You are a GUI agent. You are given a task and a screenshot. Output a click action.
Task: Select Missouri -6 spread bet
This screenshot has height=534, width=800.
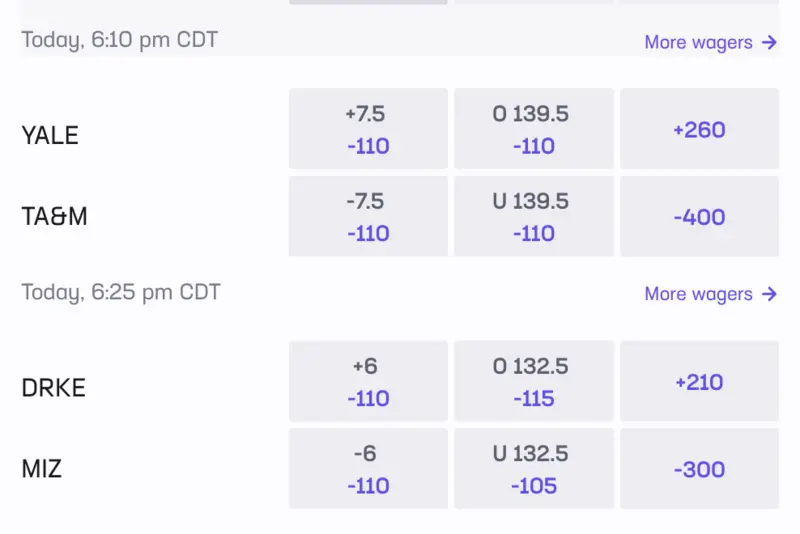coord(368,469)
